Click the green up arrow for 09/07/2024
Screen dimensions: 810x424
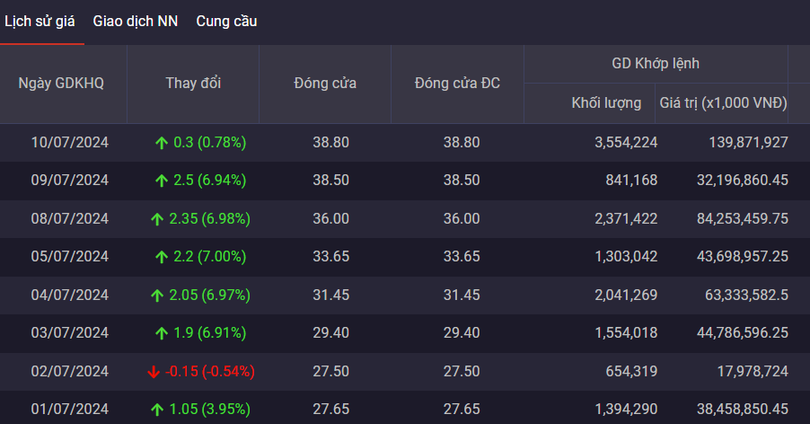pyautogui.click(x=161, y=181)
